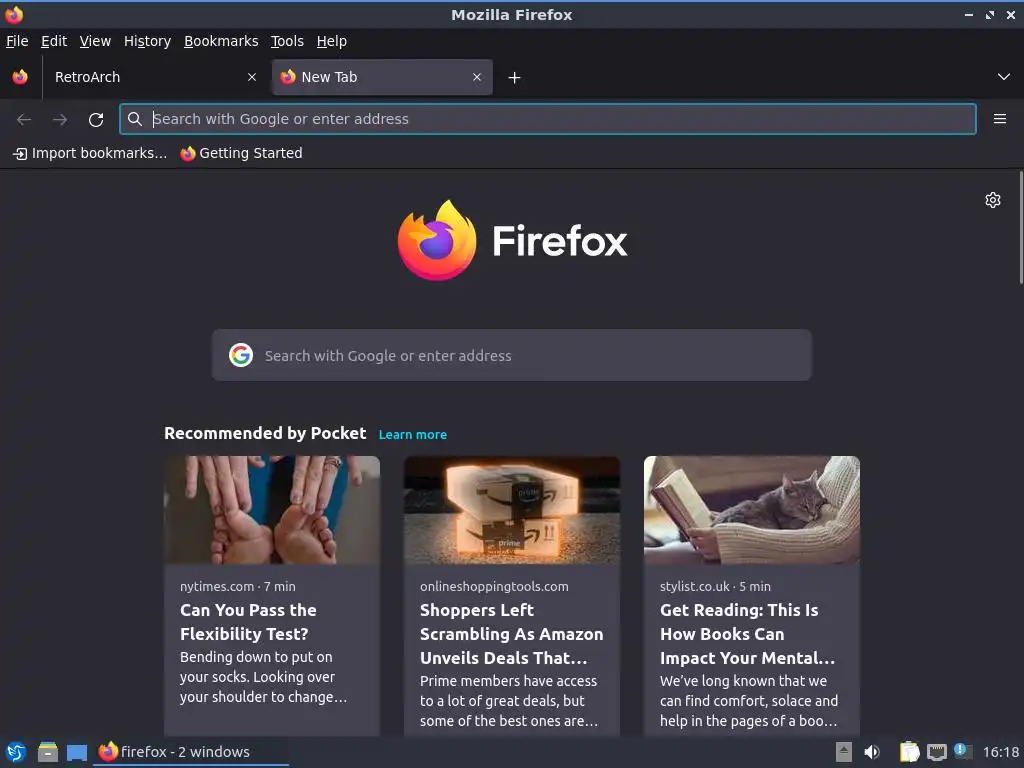Screen dimensions: 1024x768
Task: Click the 16:18 clock
Action: pyautogui.click(x=1000, y=752)
